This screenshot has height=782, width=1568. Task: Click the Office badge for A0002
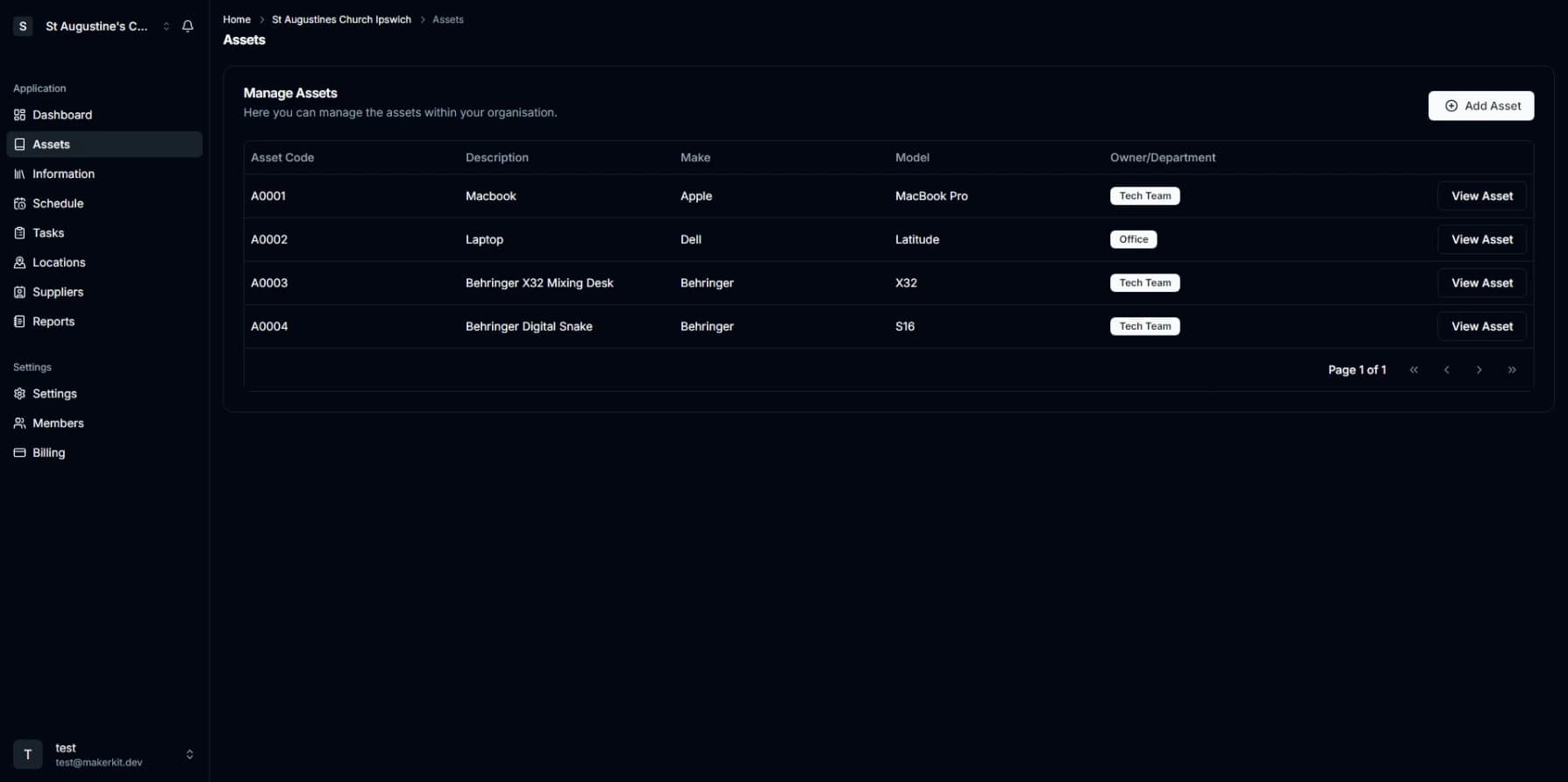(1133, 239)
